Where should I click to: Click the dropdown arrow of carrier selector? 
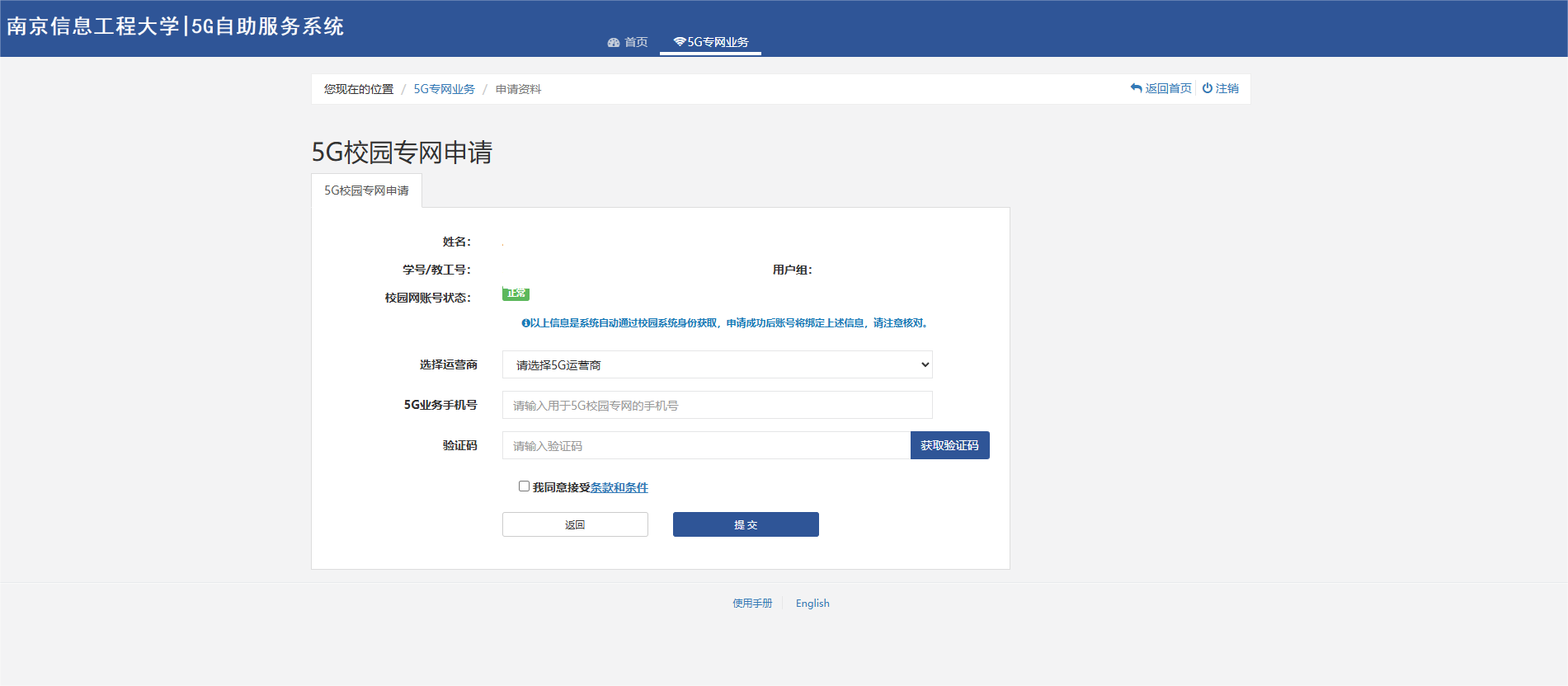925,364
